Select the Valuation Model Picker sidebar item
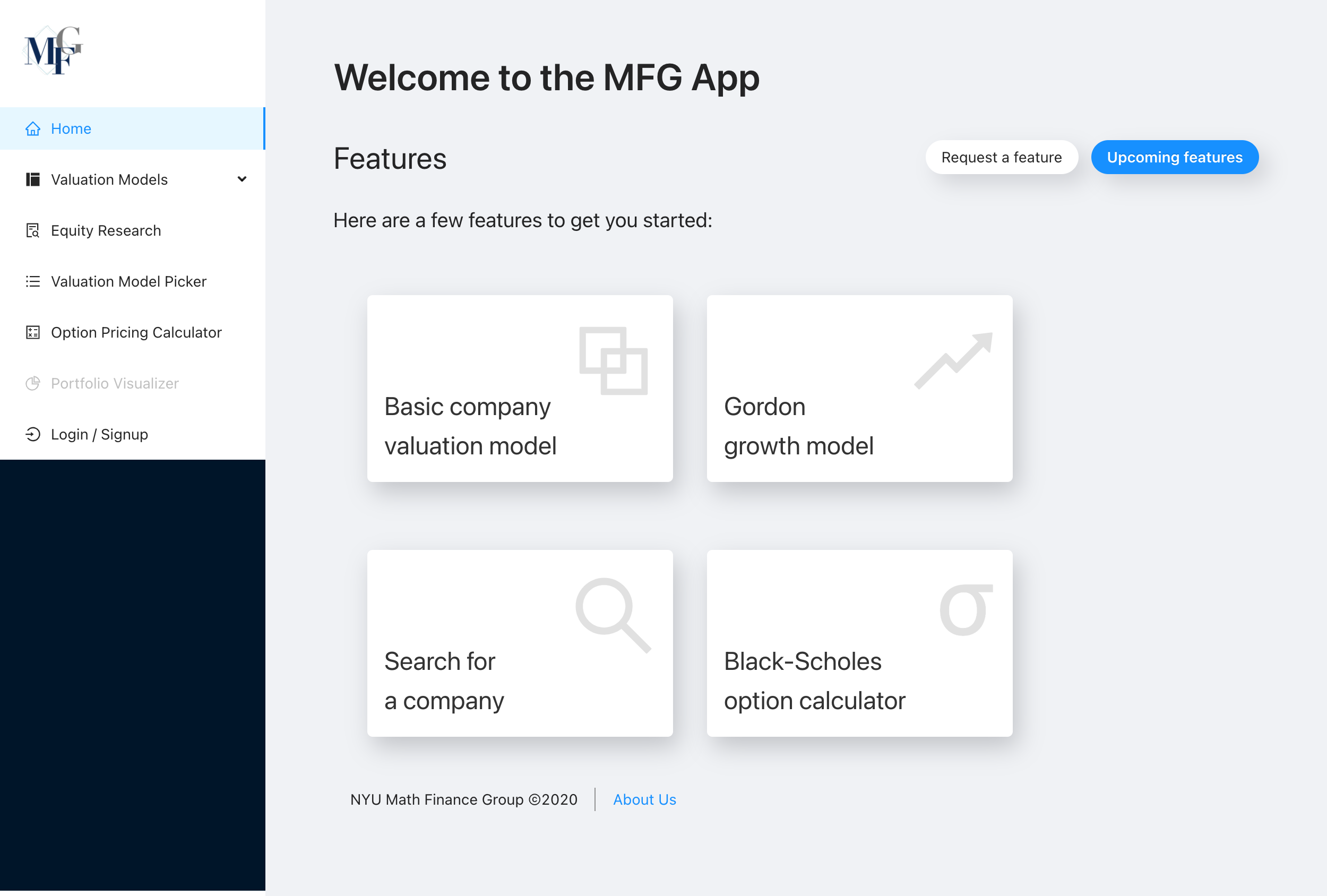Image resolution: width=1327 pixels, height=896 pixels. tap(128, 281)
